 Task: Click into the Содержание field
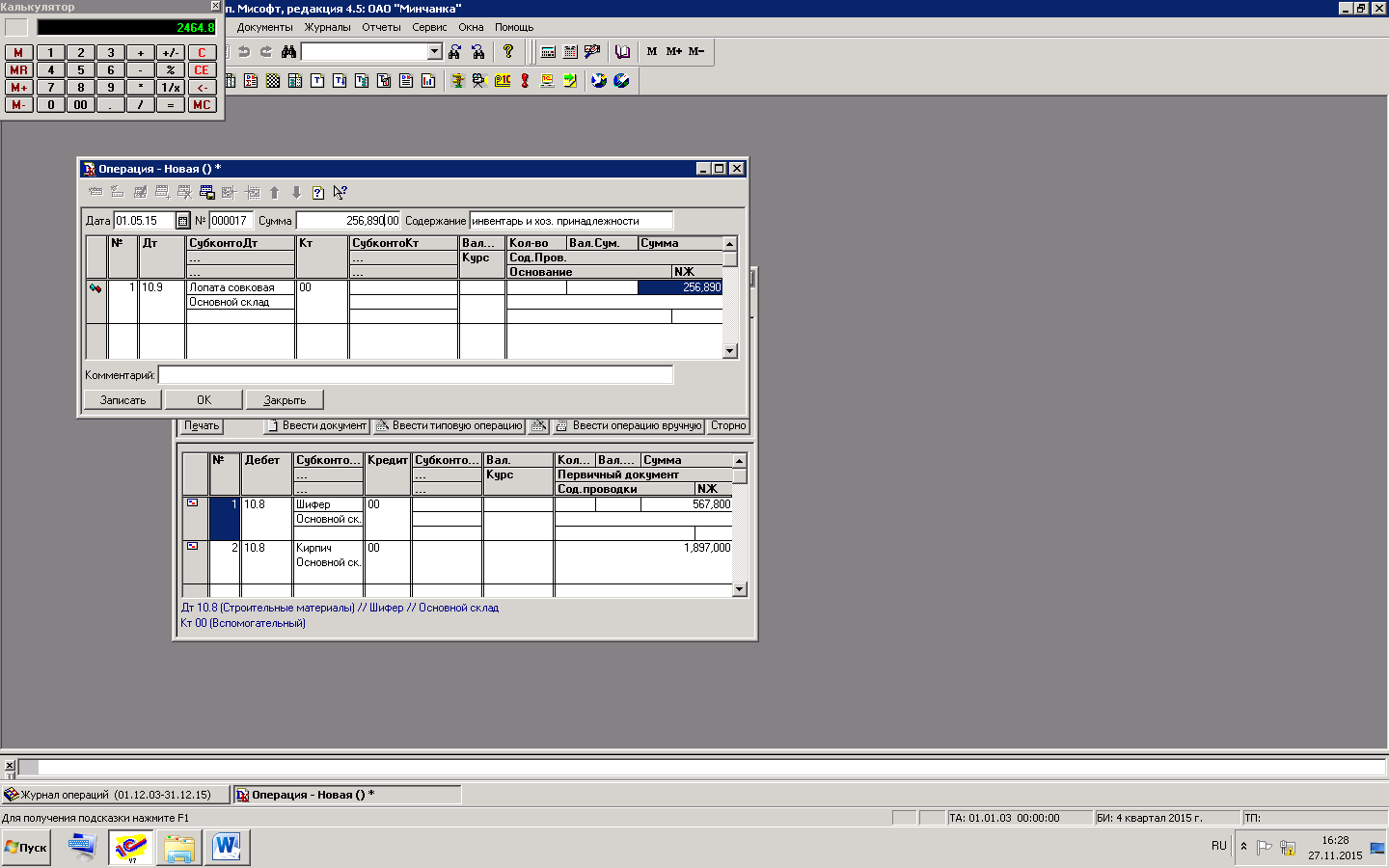[x=571, y=221]
